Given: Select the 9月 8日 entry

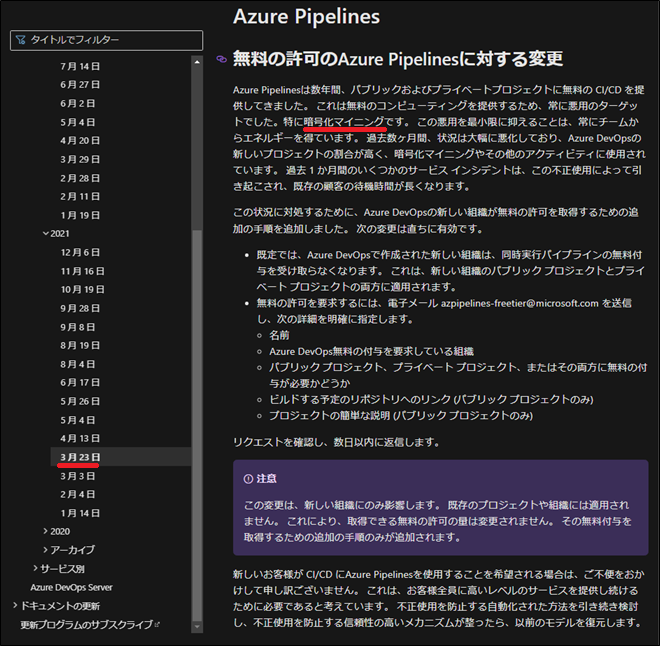Looking at the screenshot, I should tap(77, 327).
